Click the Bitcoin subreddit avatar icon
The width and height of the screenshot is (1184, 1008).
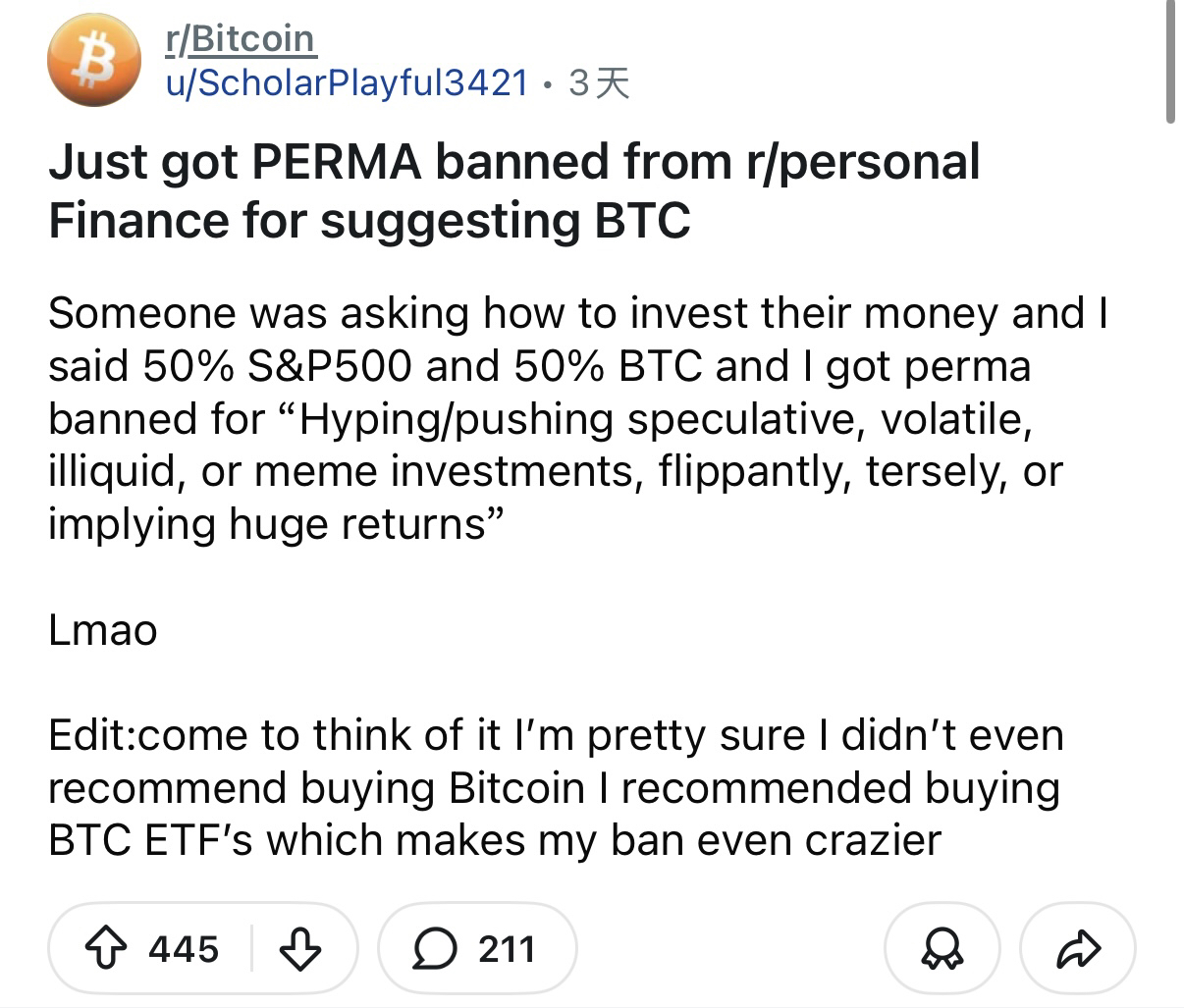tap(94, 60)
